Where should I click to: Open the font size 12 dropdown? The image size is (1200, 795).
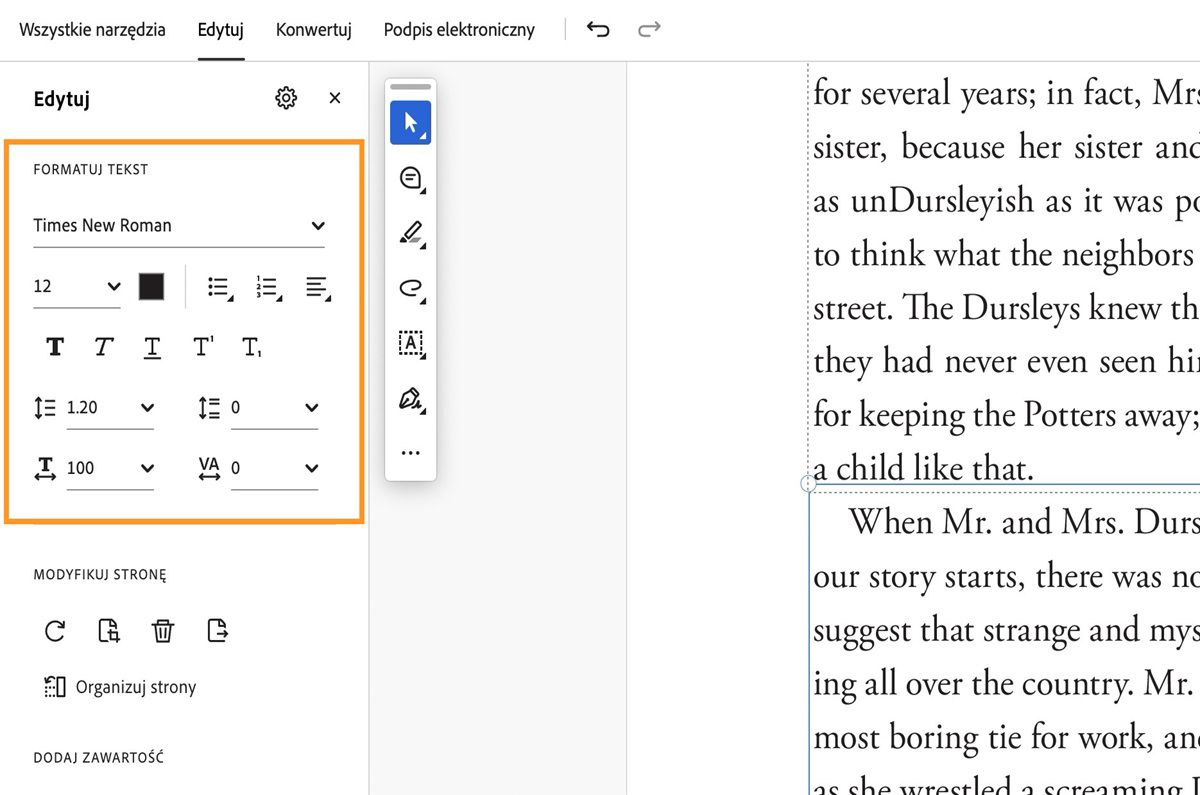[x=77, y=287]
